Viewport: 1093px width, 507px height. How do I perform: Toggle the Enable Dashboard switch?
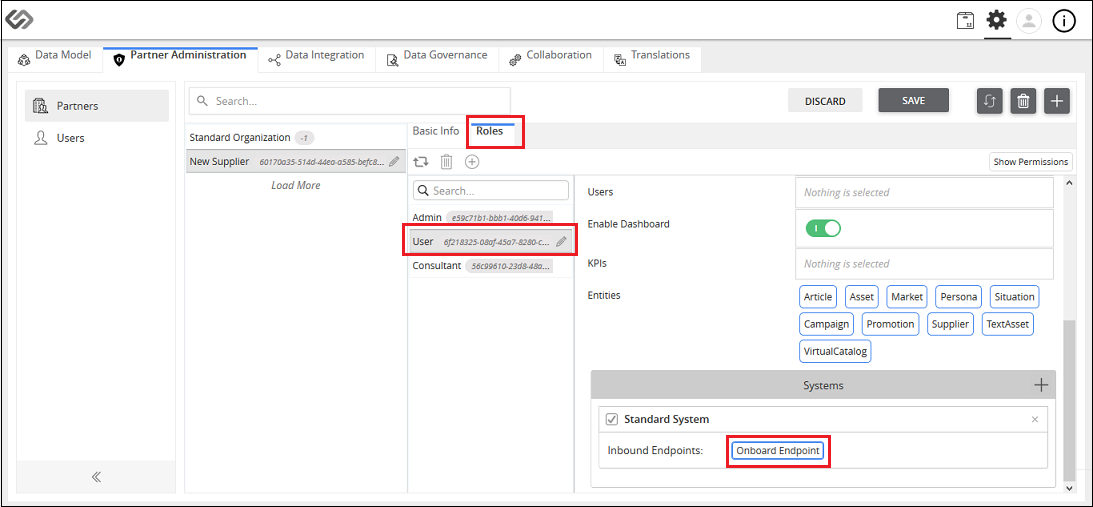click(823, 228)
